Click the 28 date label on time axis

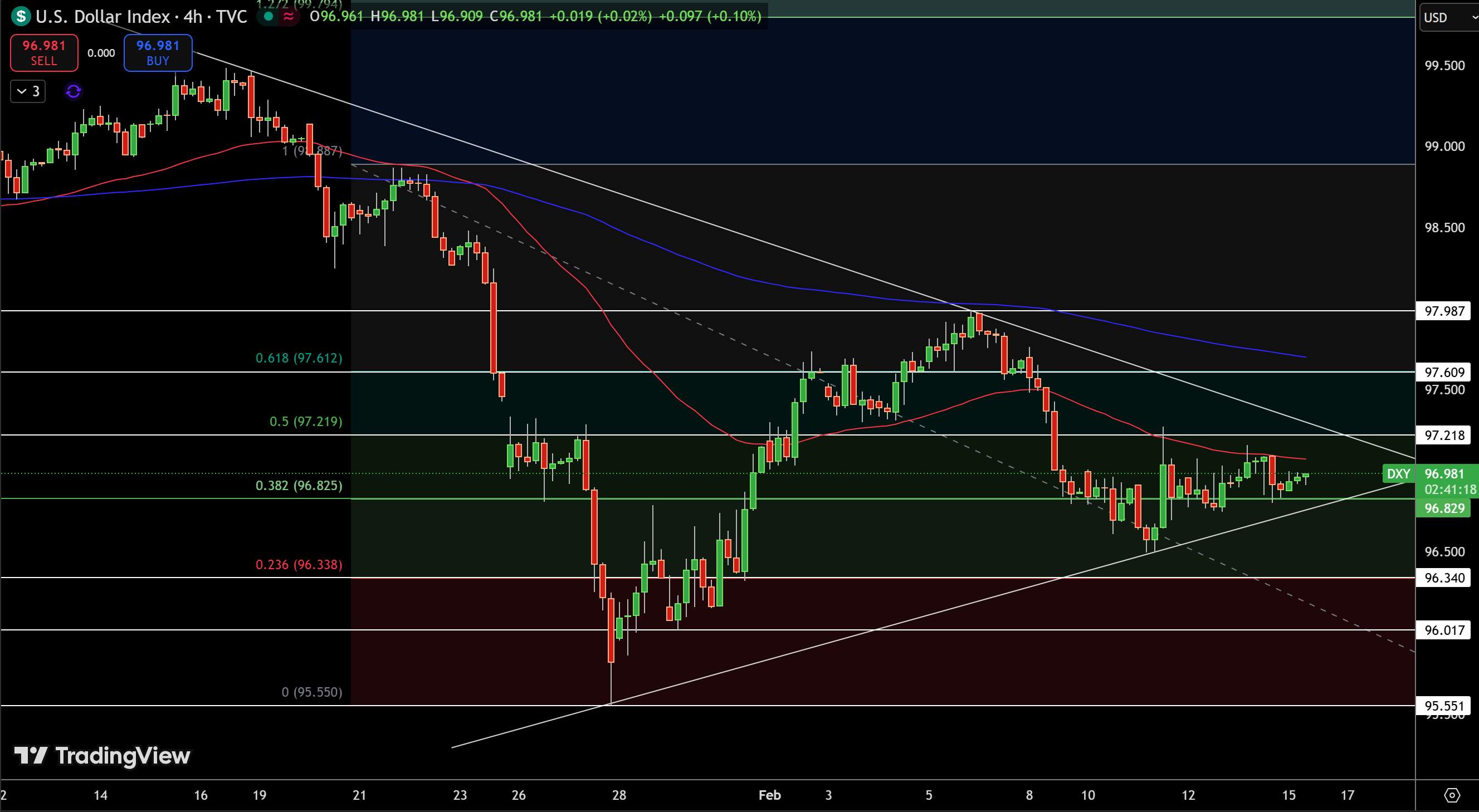point(619,795)
